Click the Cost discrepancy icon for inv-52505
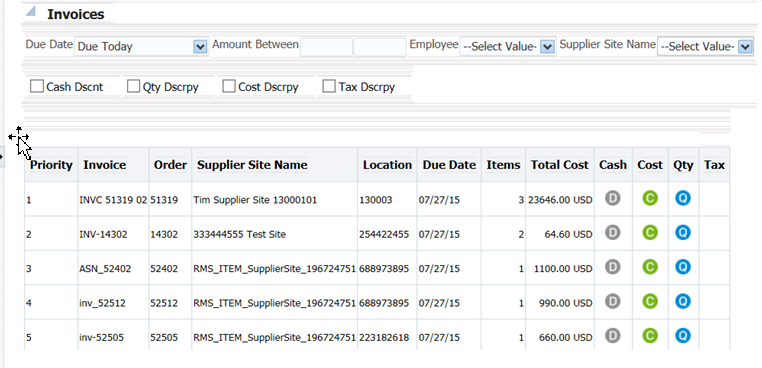 tap(650, 335)
